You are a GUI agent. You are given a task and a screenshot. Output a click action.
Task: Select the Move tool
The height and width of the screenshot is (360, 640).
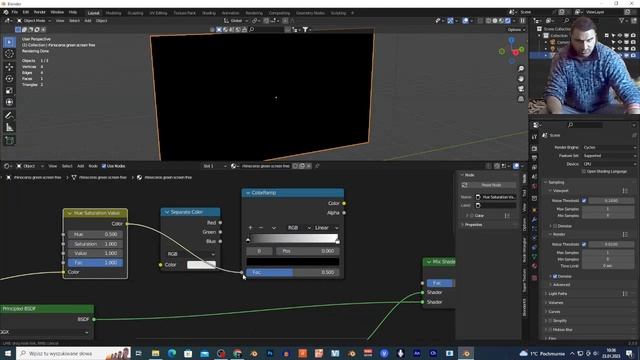click(x=9, y=67)
